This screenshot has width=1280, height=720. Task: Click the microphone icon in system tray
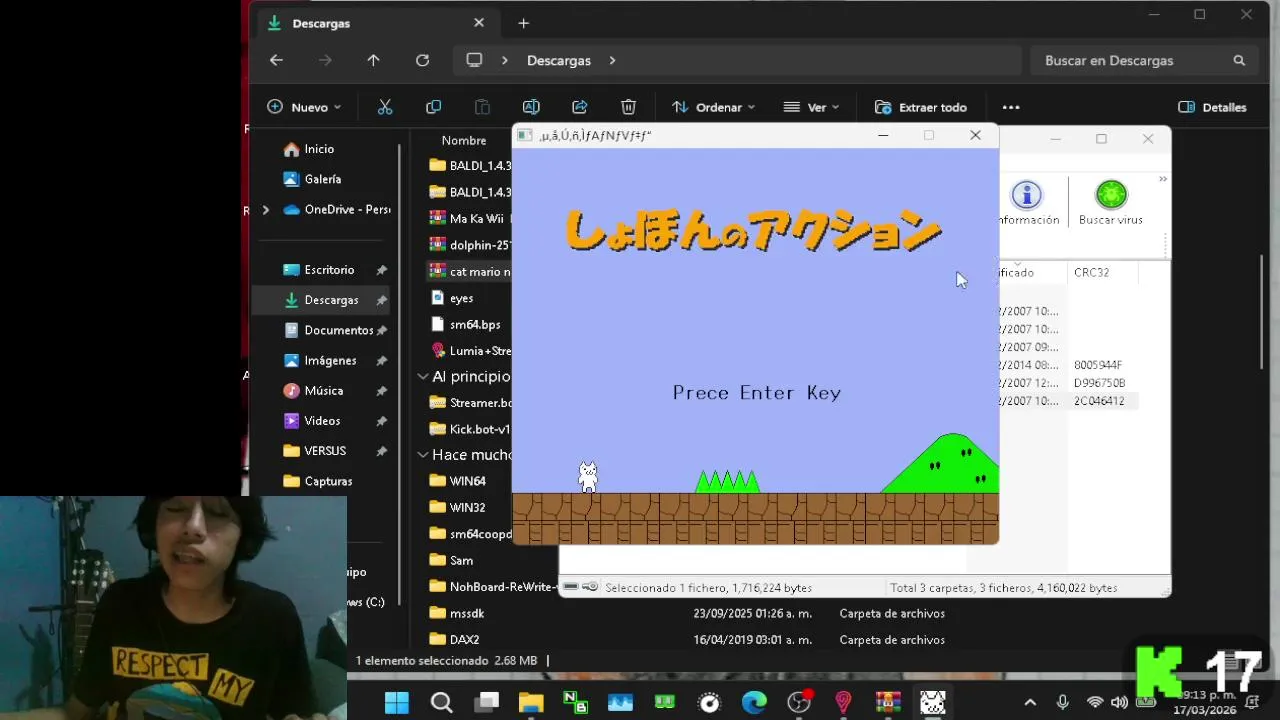pyautogui.click(x=1062, y=703)
